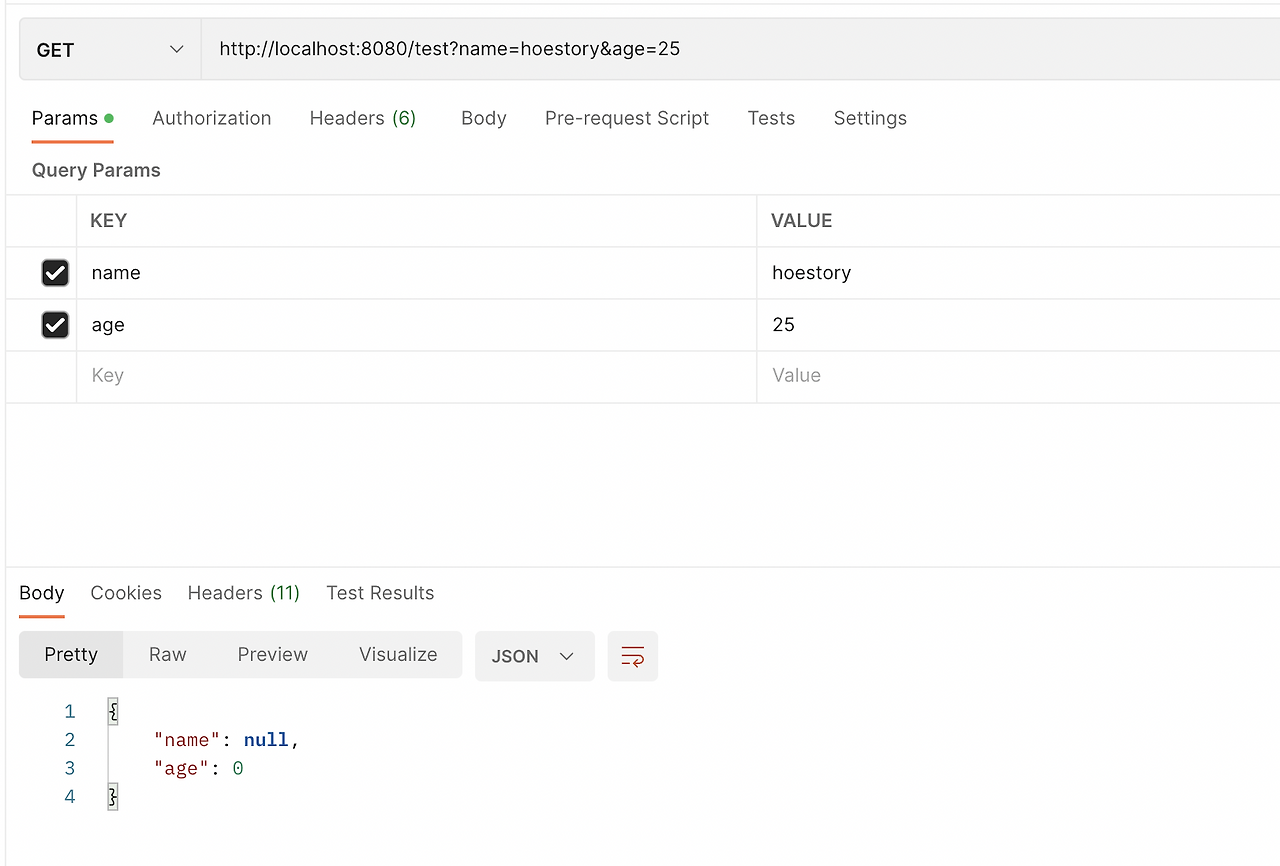Open the Tests tab
The image size is (1280, 866).
771,118
